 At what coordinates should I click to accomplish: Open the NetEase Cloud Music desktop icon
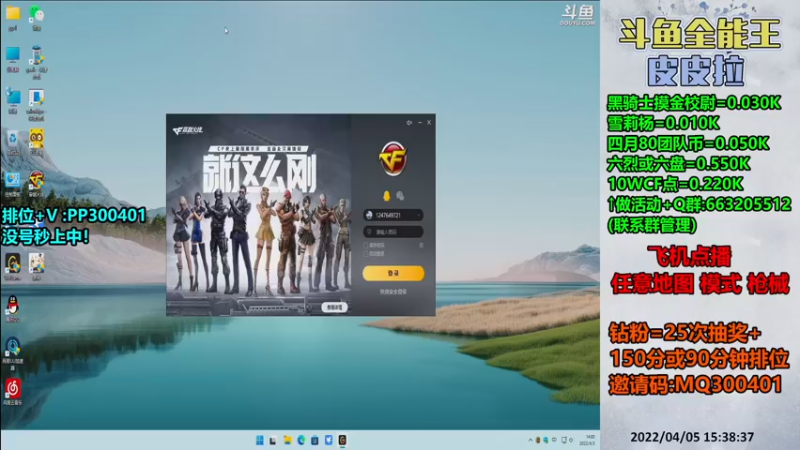[x=13, y=388]
